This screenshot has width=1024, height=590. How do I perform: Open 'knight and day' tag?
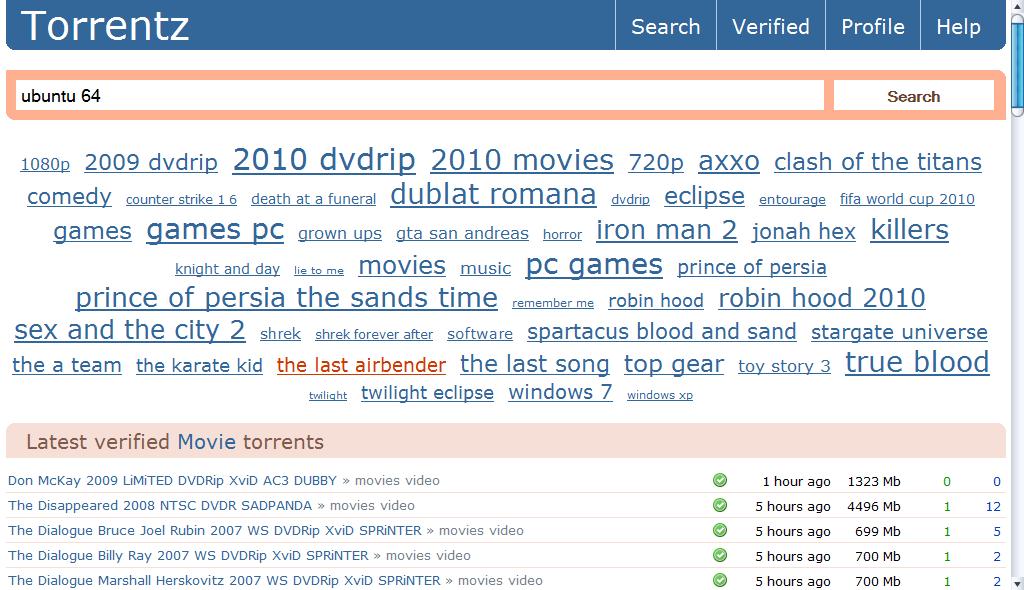[x=227, y=269]
